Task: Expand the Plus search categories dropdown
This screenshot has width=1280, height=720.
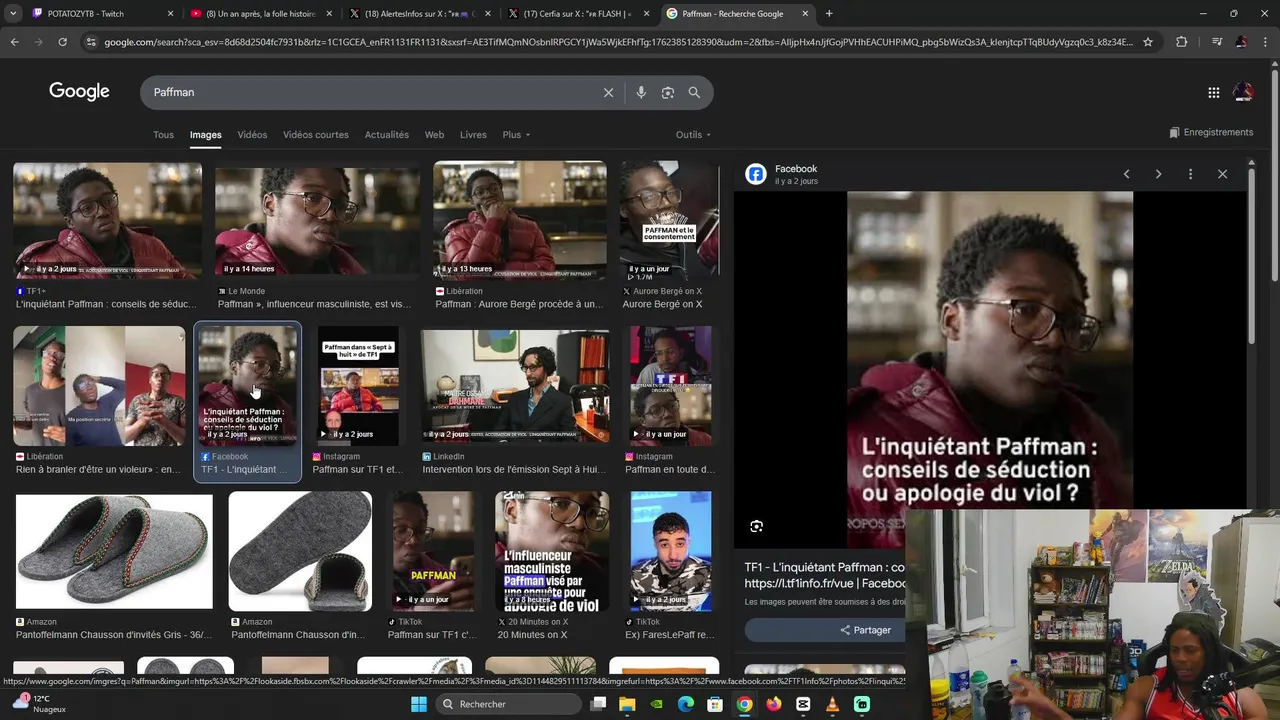Action: coord(516,135)
